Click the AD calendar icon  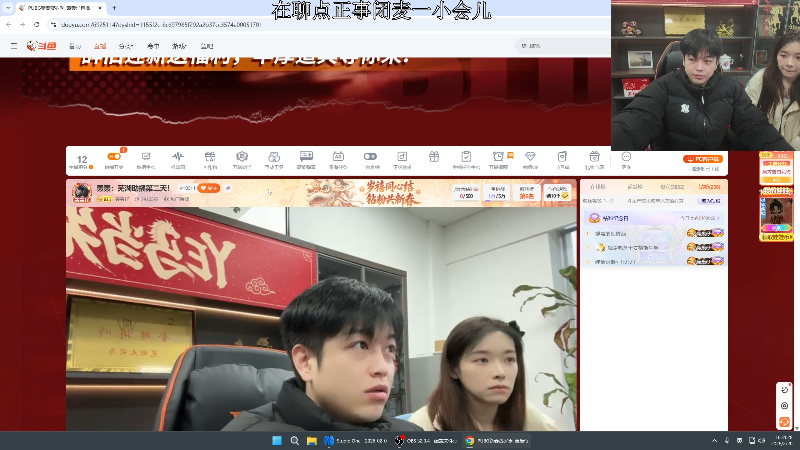pos(338,157)
